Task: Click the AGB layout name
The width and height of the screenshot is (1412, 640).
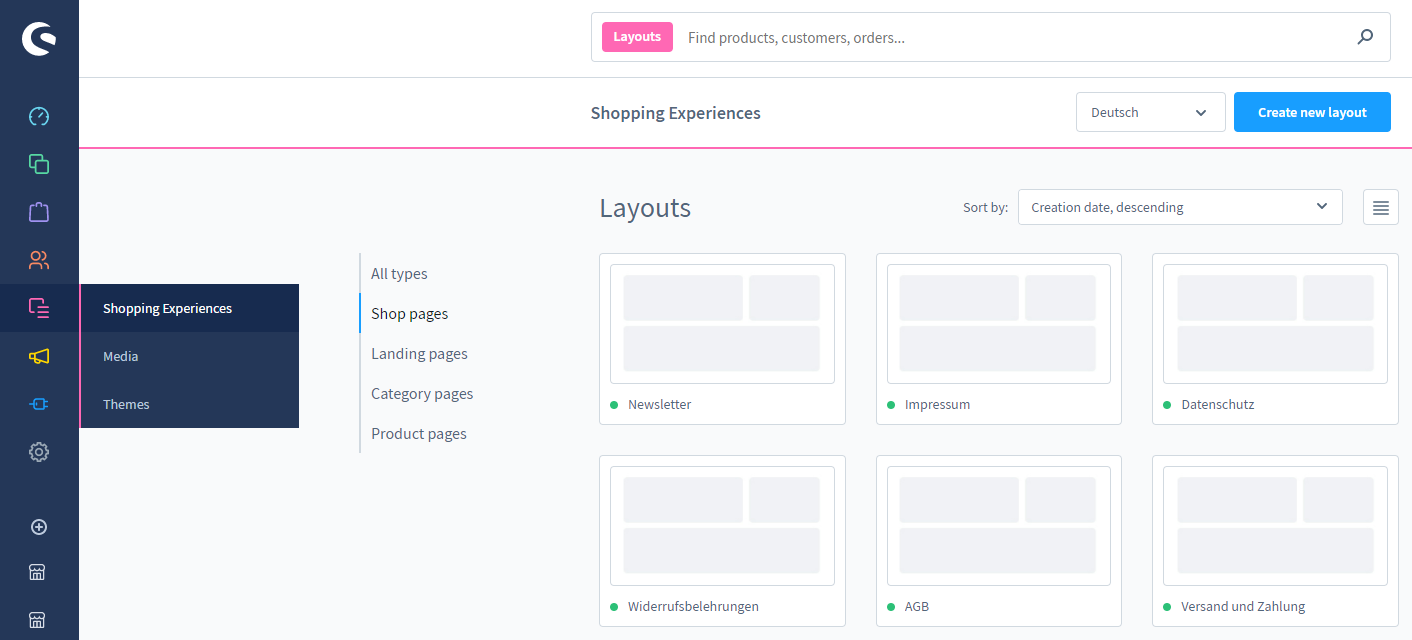Action: click(x=917, y=606)
